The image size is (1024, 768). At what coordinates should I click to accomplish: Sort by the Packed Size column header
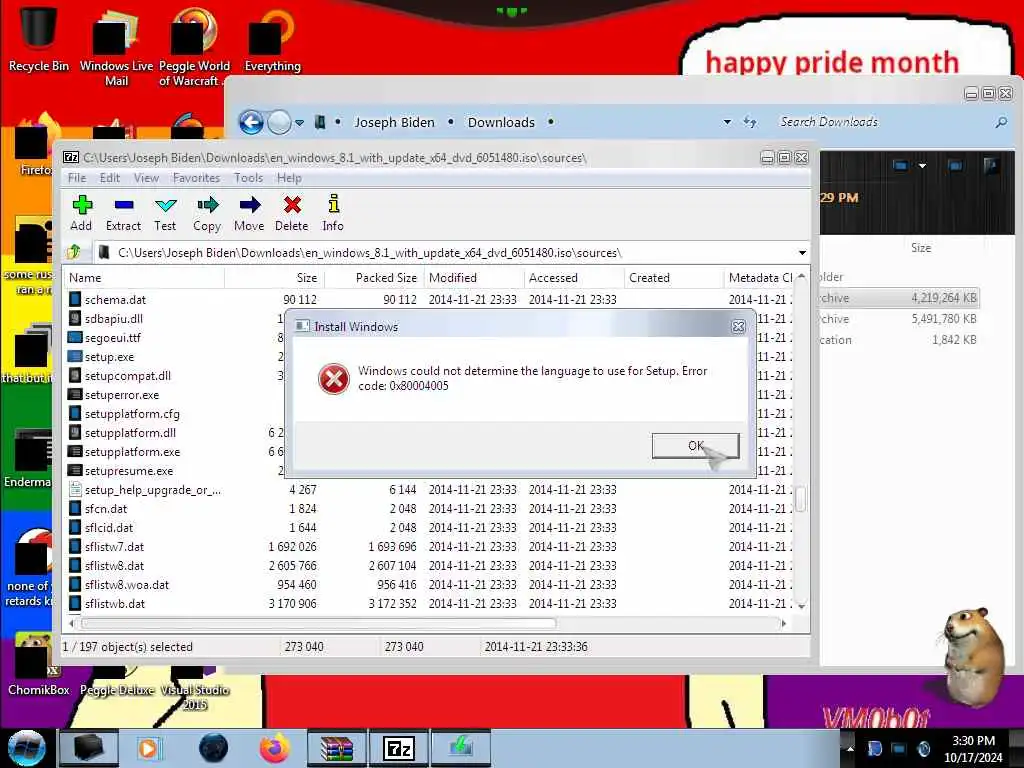tap(374, 278)
